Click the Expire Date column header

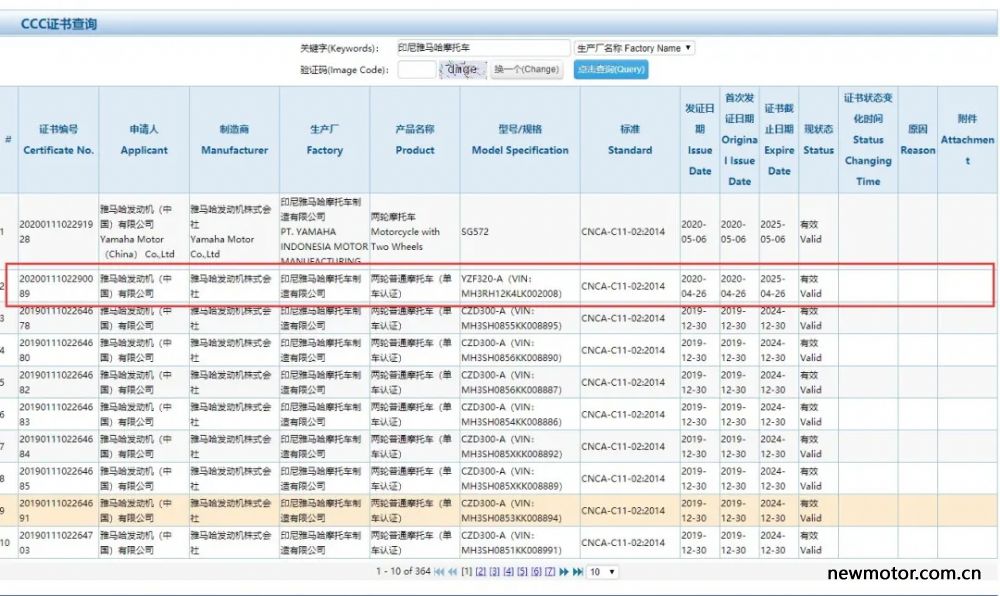779,140
